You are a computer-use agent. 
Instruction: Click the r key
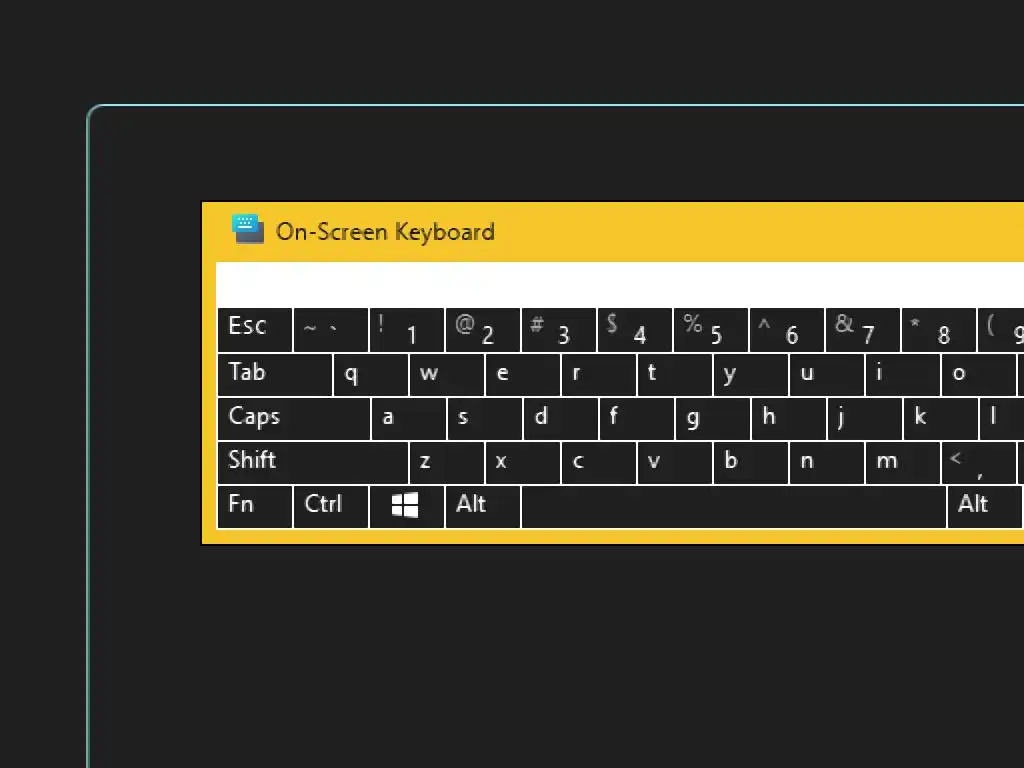coord(599,375)
